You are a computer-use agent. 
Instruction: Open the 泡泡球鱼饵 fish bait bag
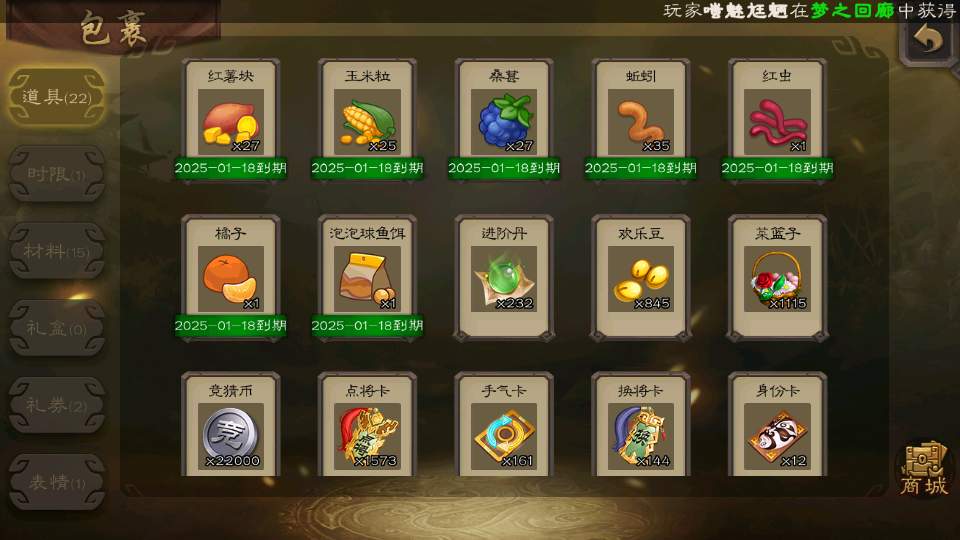367,277
